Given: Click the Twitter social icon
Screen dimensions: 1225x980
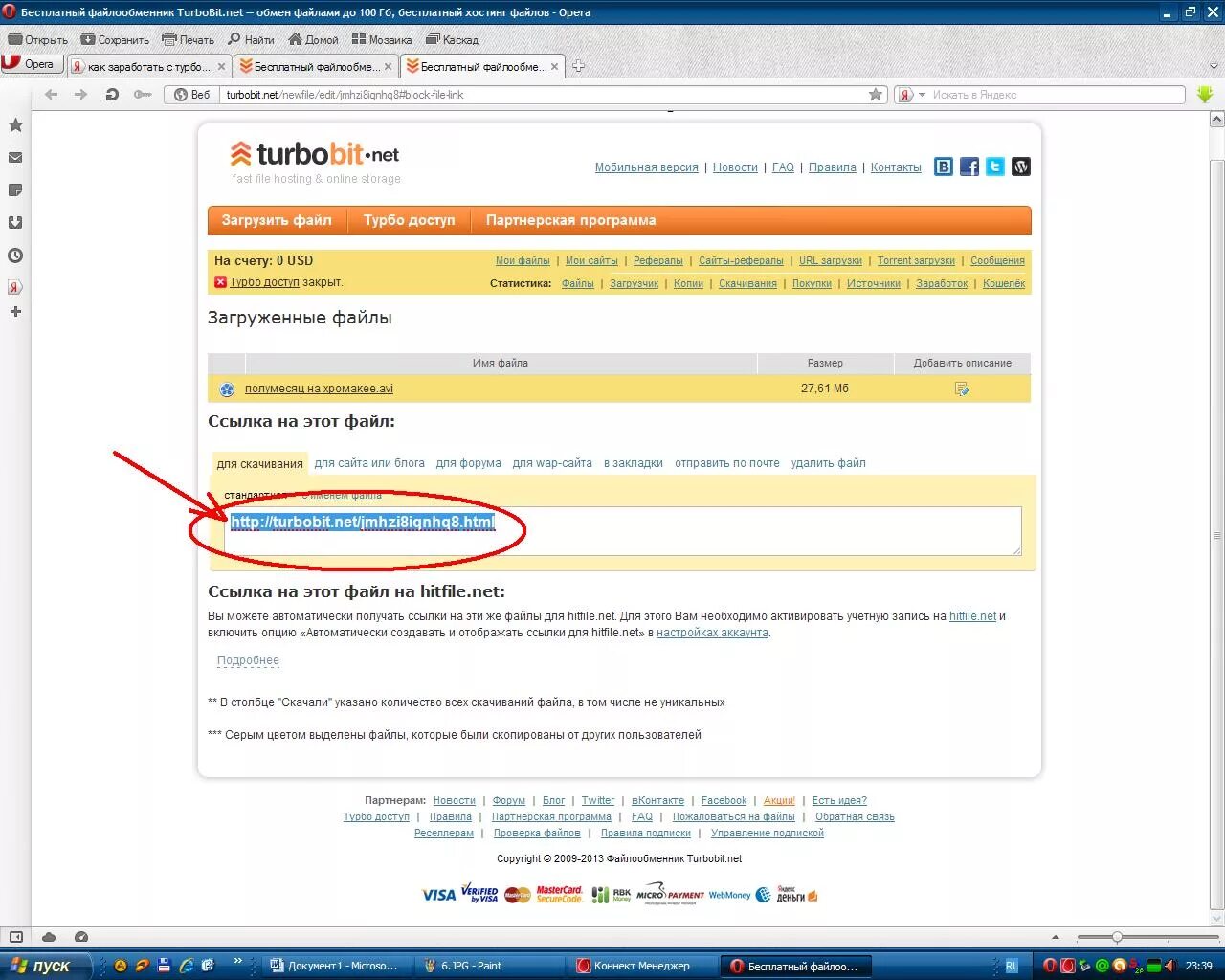Looking at the screenshot, I should coord(995,167).
